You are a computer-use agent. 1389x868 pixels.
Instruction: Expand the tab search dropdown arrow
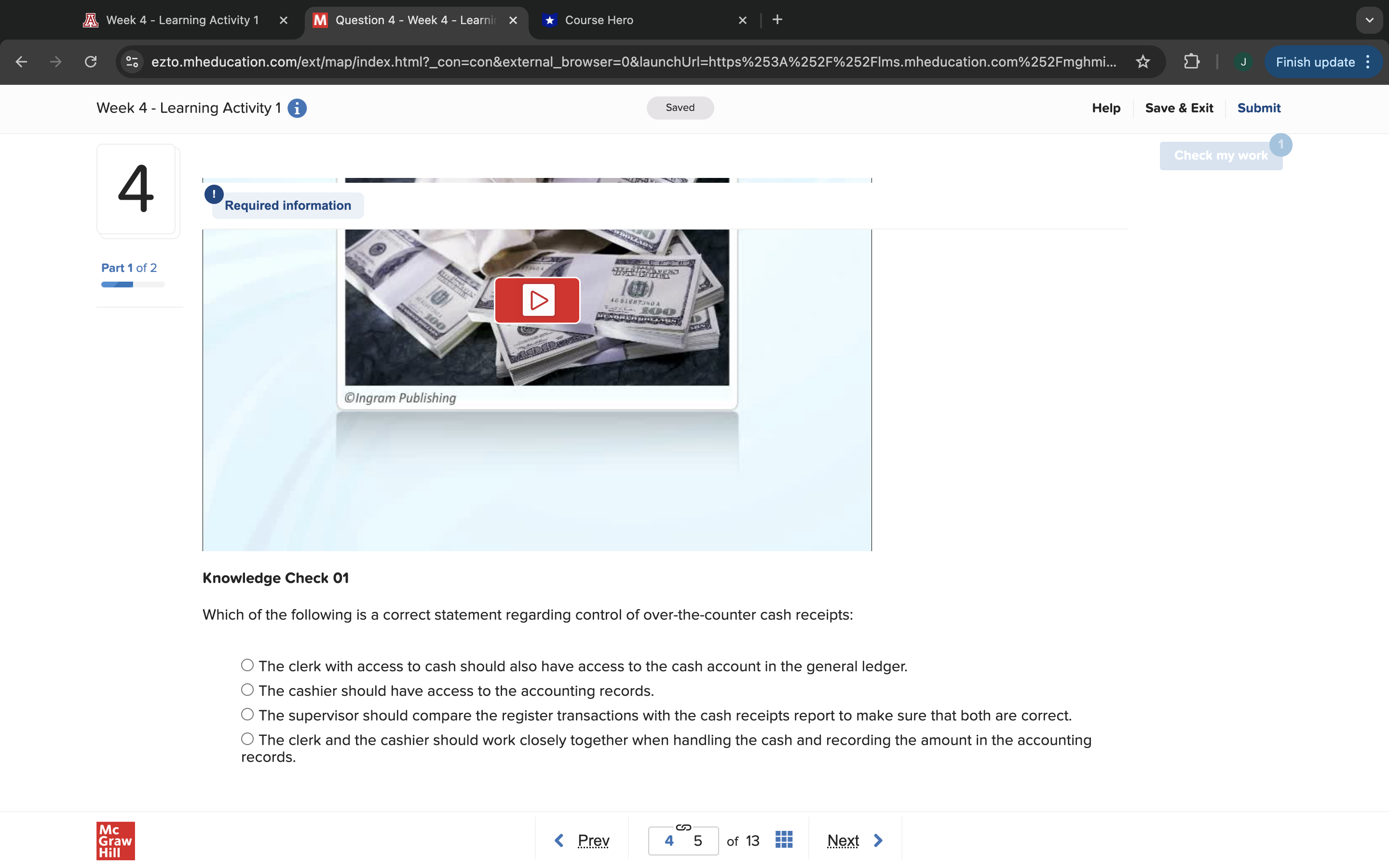click(x=1370, y=20)
